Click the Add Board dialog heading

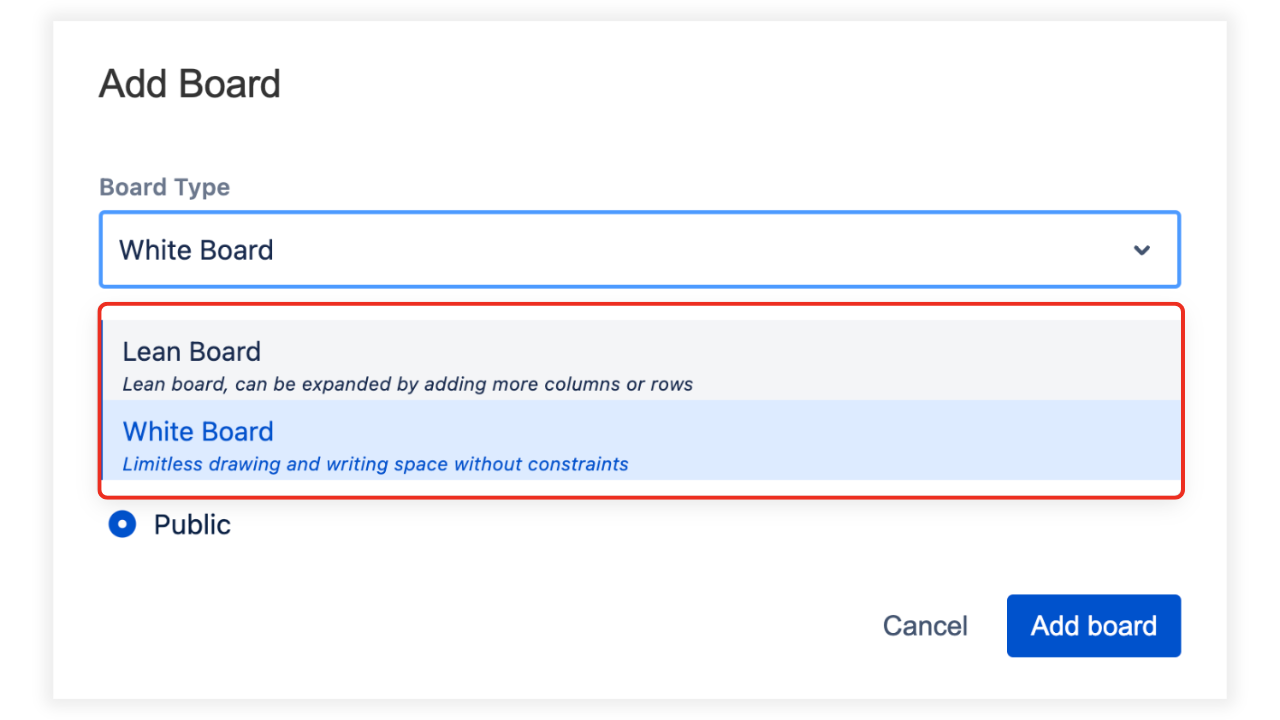[189, 84]
